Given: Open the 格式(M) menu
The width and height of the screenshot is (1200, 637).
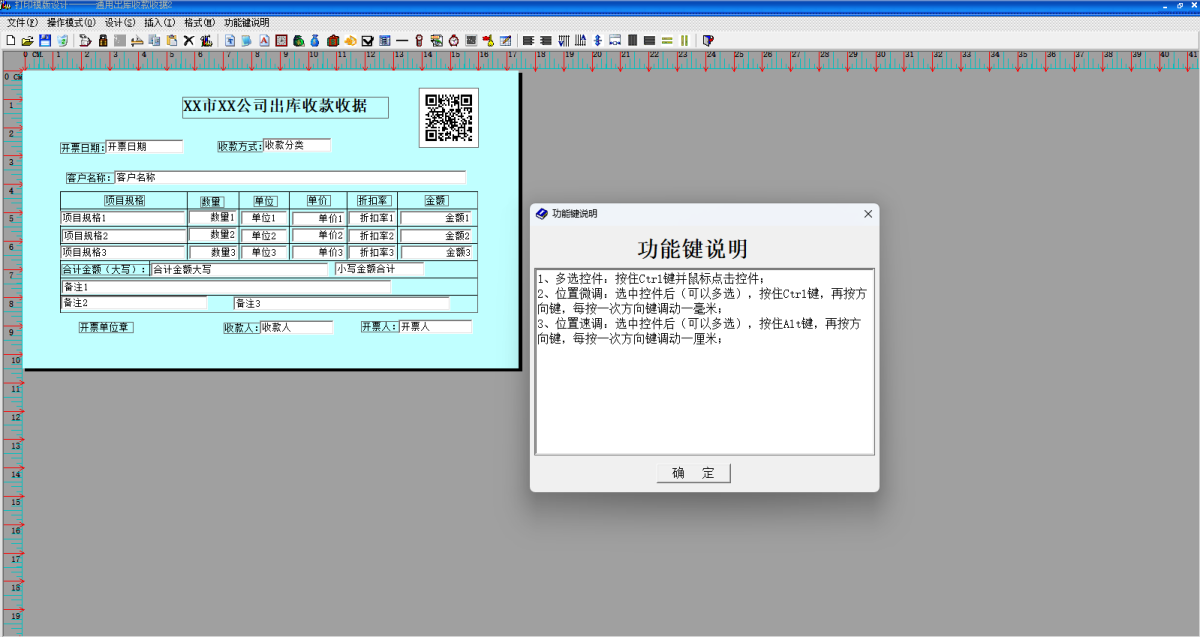Looking at the screenshot, I should pos(199,22).
